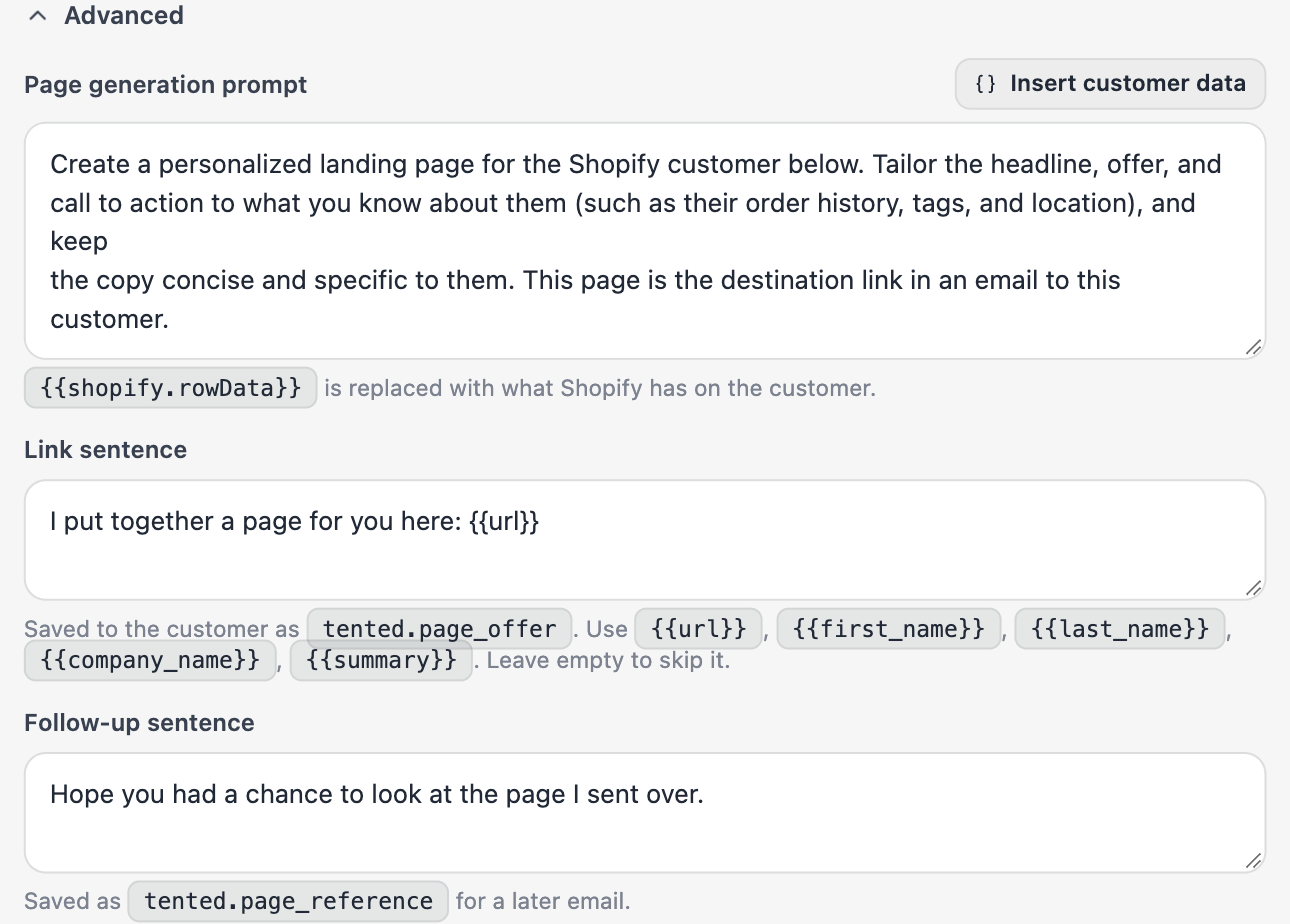Image resolution: width=1290 pixels, height=924 pixels.
Task: Click 'is replaced with what Shopify has' hint
Action: [x=600, y=388]
